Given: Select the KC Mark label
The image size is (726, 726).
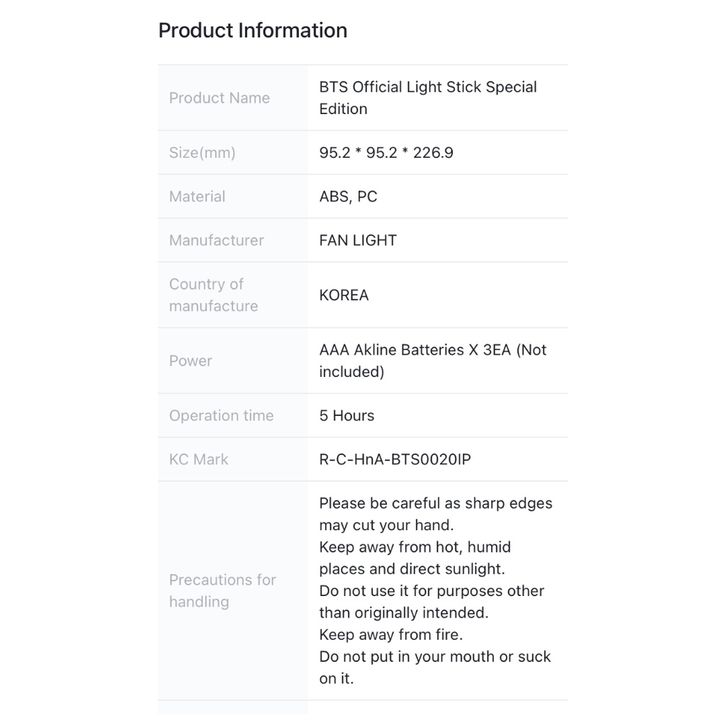Looking at the screenshot, I should [x=198, y=459].
